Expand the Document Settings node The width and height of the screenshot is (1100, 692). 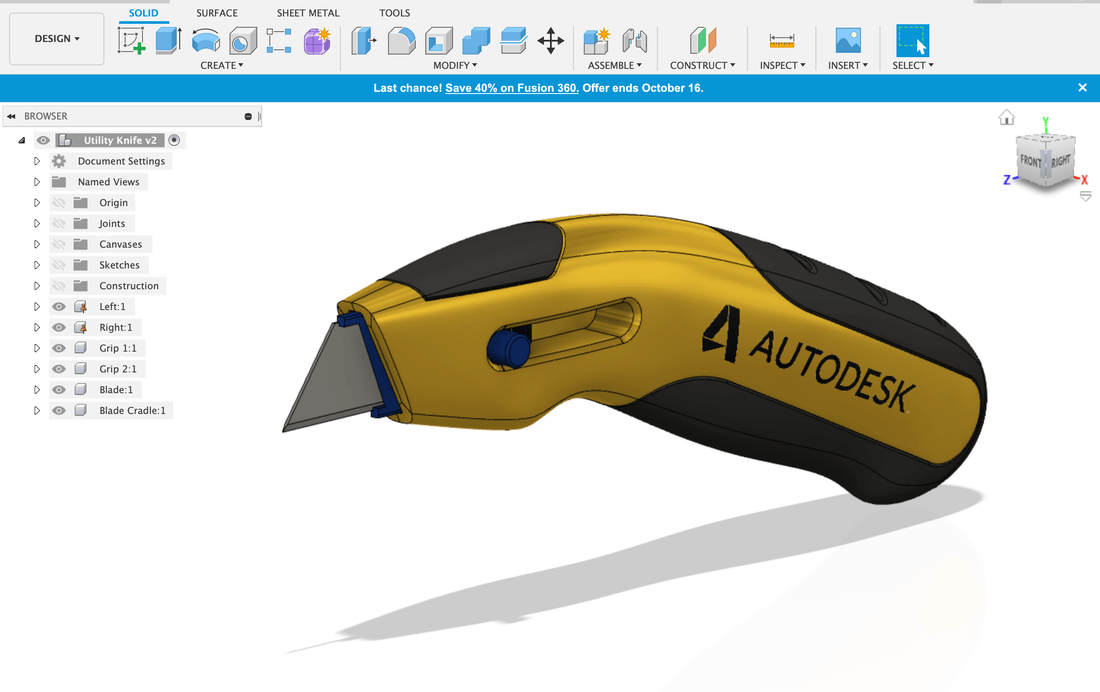coord(37,161)
